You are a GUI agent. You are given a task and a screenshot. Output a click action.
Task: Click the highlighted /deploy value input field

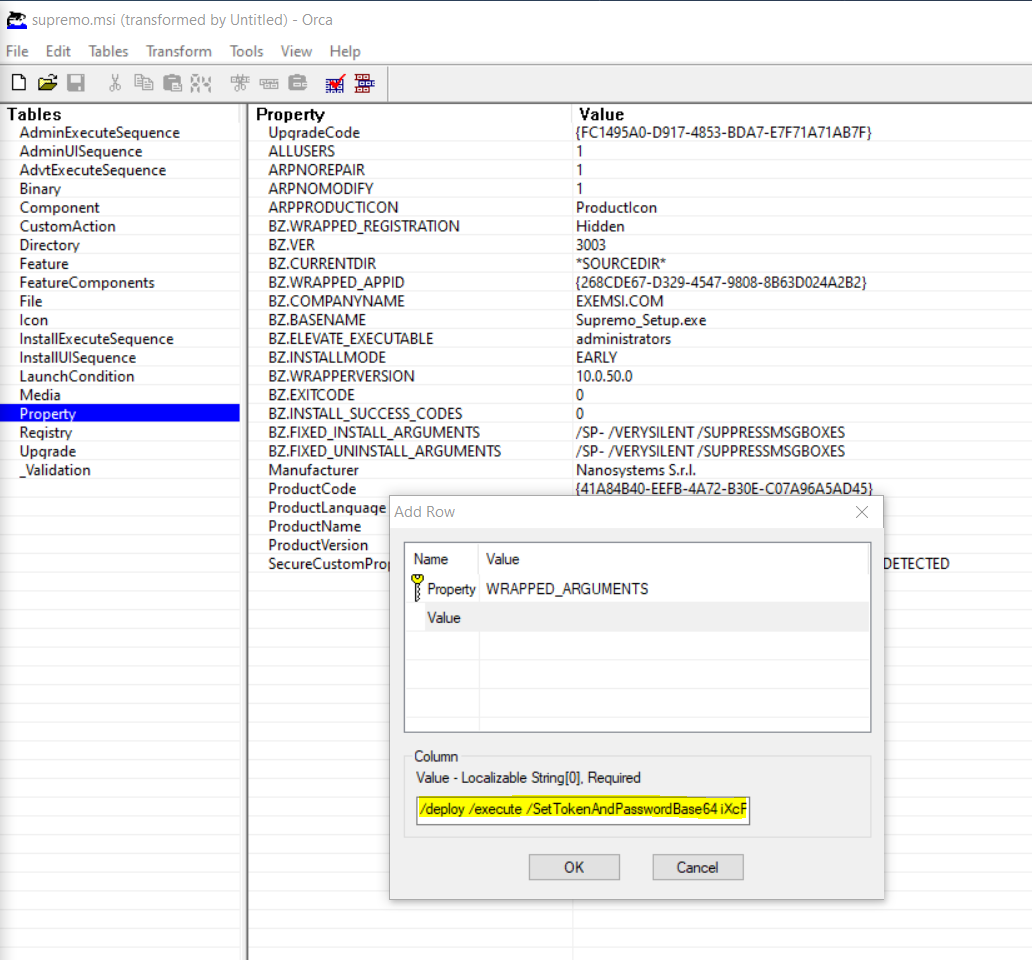[x=582, y=809]
